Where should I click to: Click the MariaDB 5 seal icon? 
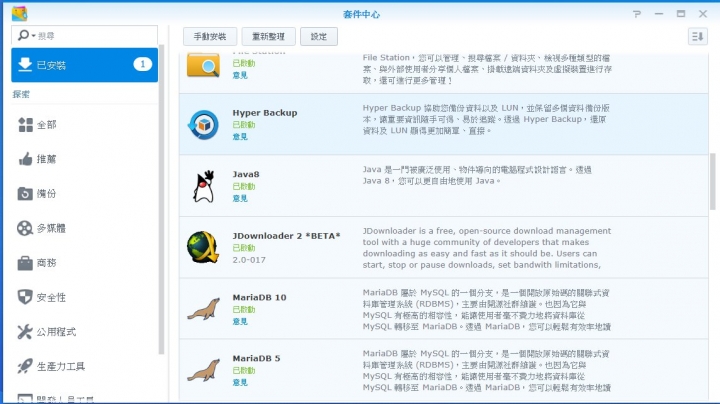point(203,370)
